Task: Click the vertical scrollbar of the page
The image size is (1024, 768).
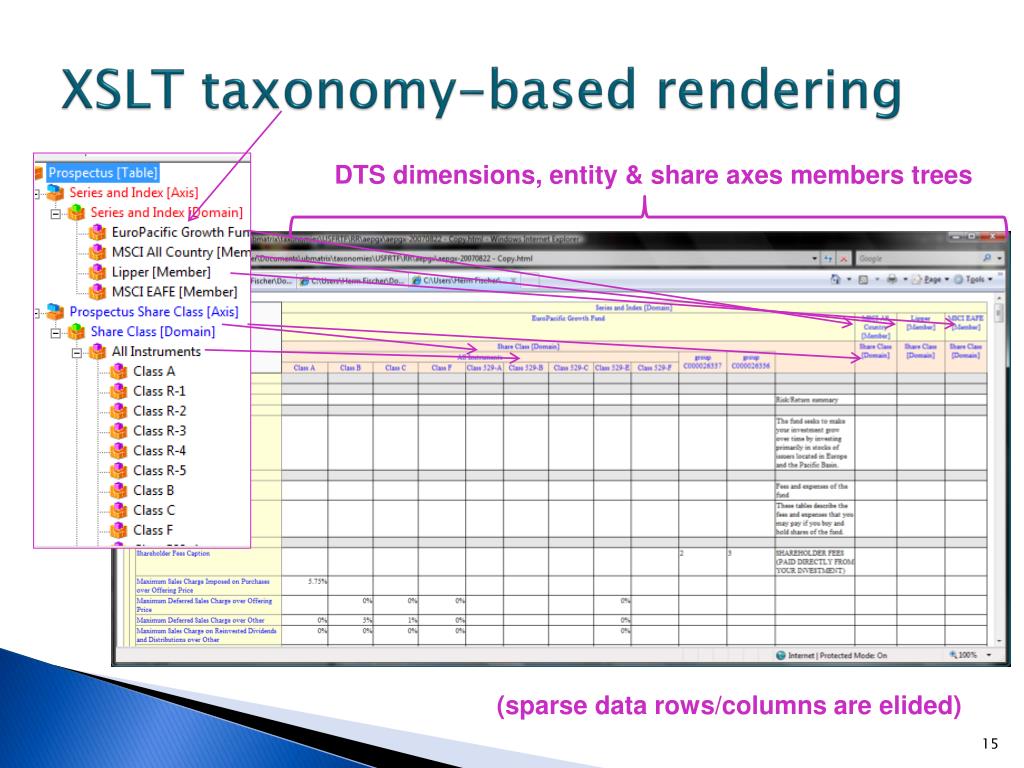Action: click(998, 470)
